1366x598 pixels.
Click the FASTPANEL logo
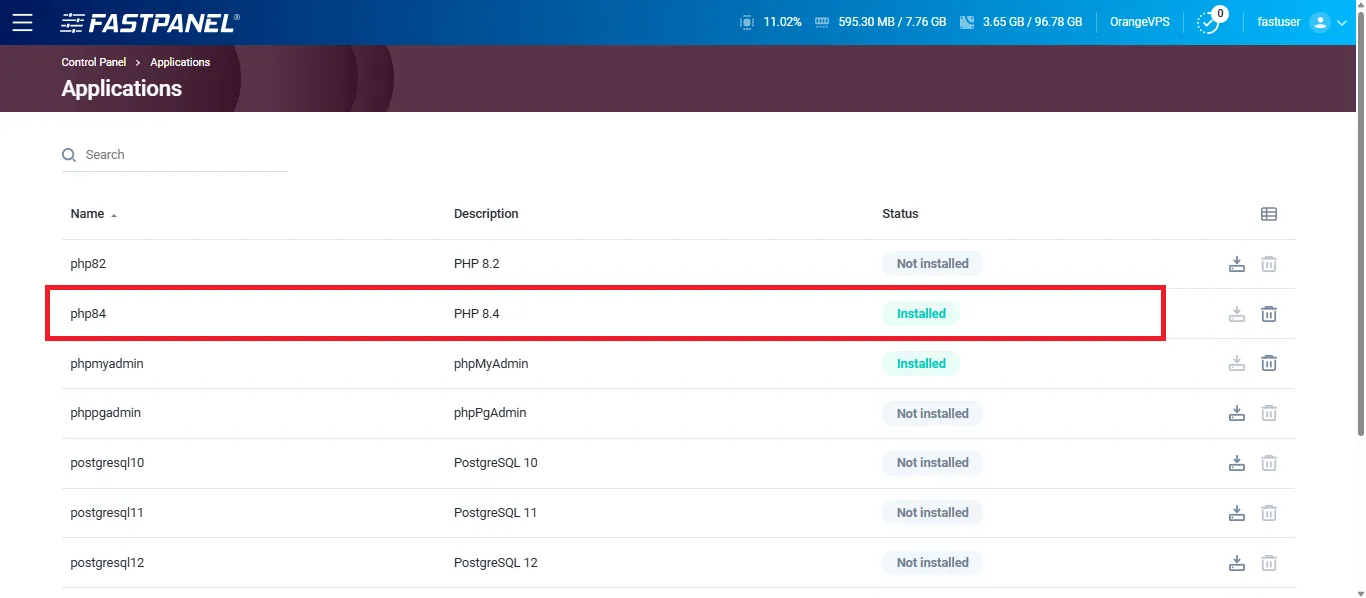(150, 22)
